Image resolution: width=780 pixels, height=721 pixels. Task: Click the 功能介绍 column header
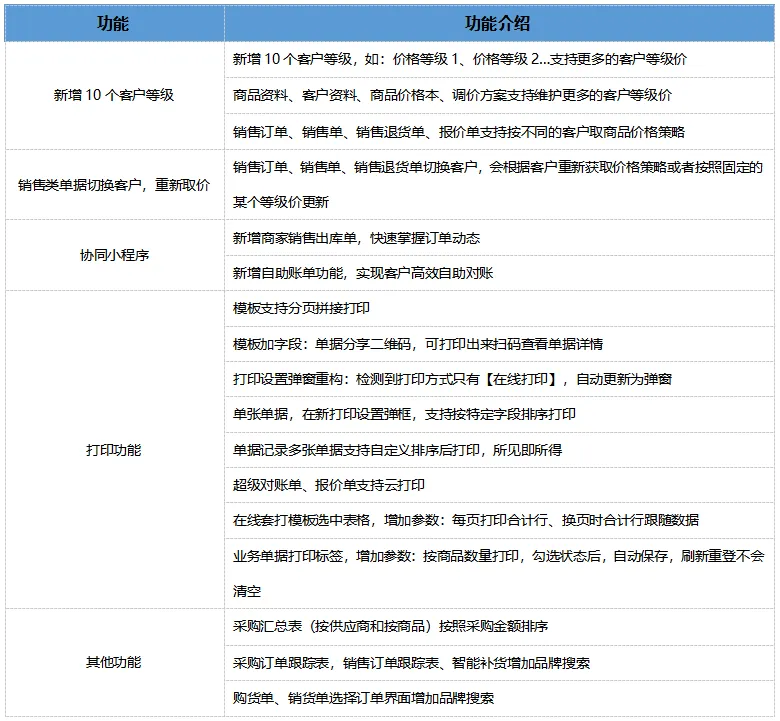[499, 23]
